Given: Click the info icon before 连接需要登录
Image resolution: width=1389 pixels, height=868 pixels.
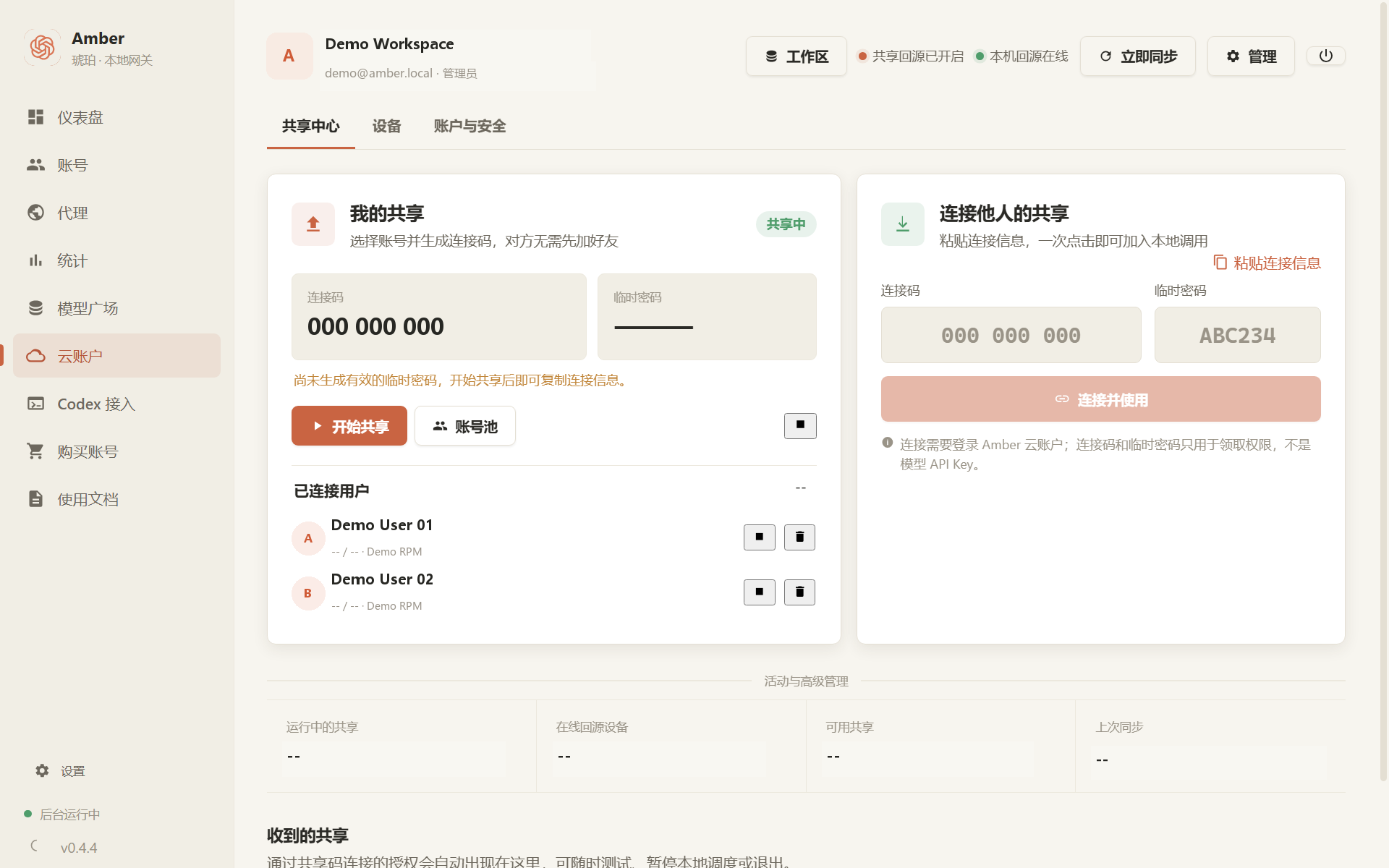Looking at the screenshot, I should point(888,443).
